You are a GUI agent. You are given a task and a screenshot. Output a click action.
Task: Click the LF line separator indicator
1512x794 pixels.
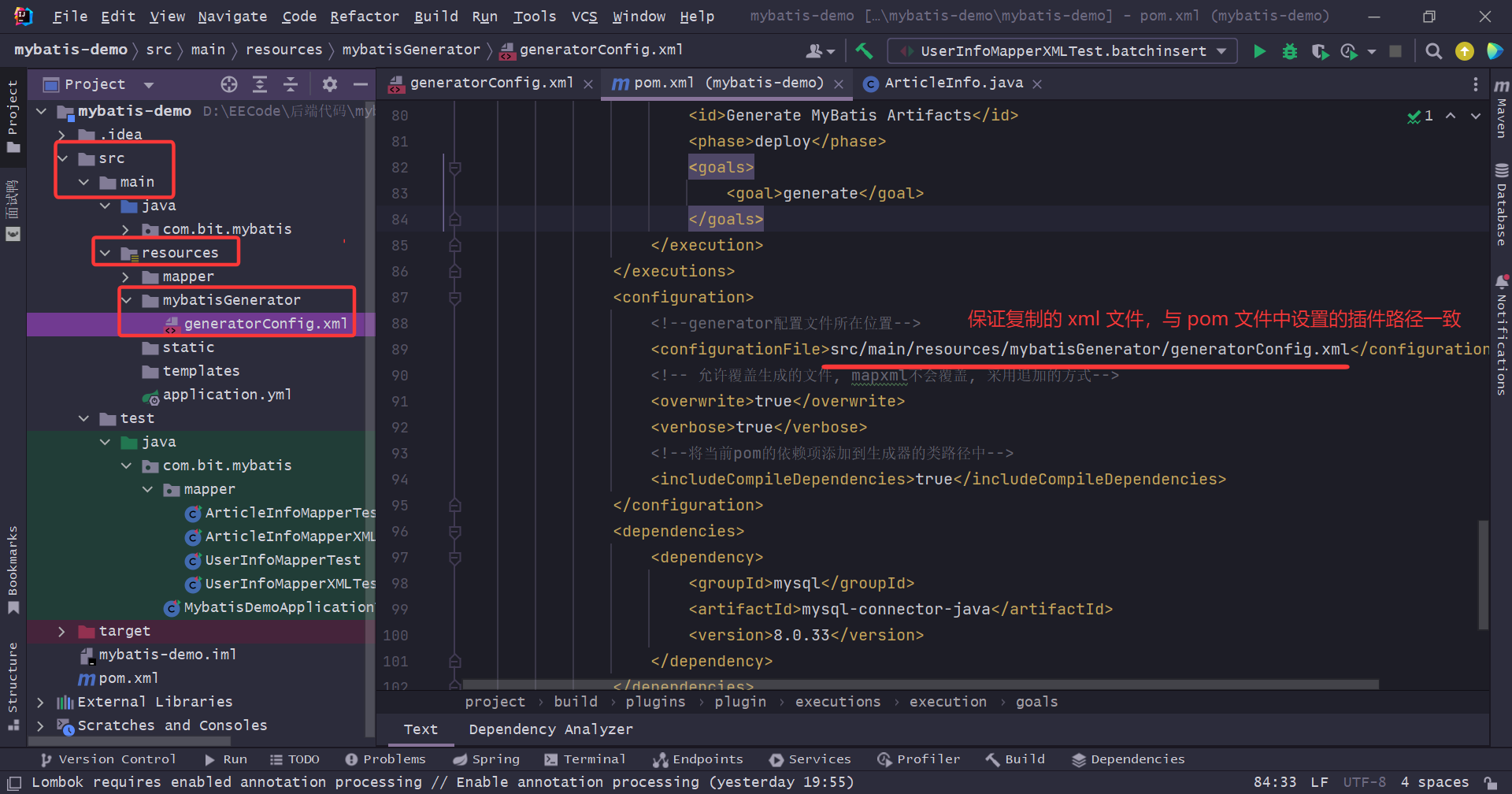1319,782
